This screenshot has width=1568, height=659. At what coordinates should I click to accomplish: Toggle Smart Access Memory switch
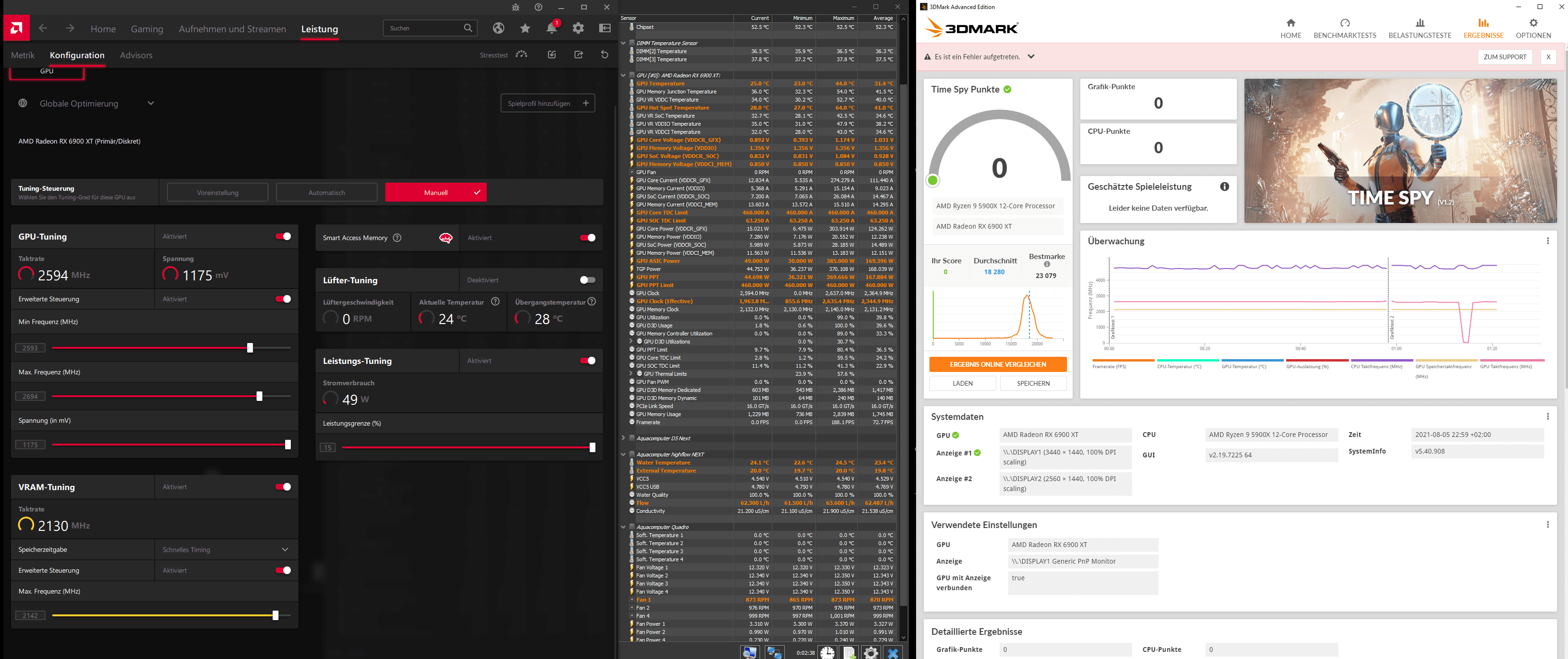(587, 238)
